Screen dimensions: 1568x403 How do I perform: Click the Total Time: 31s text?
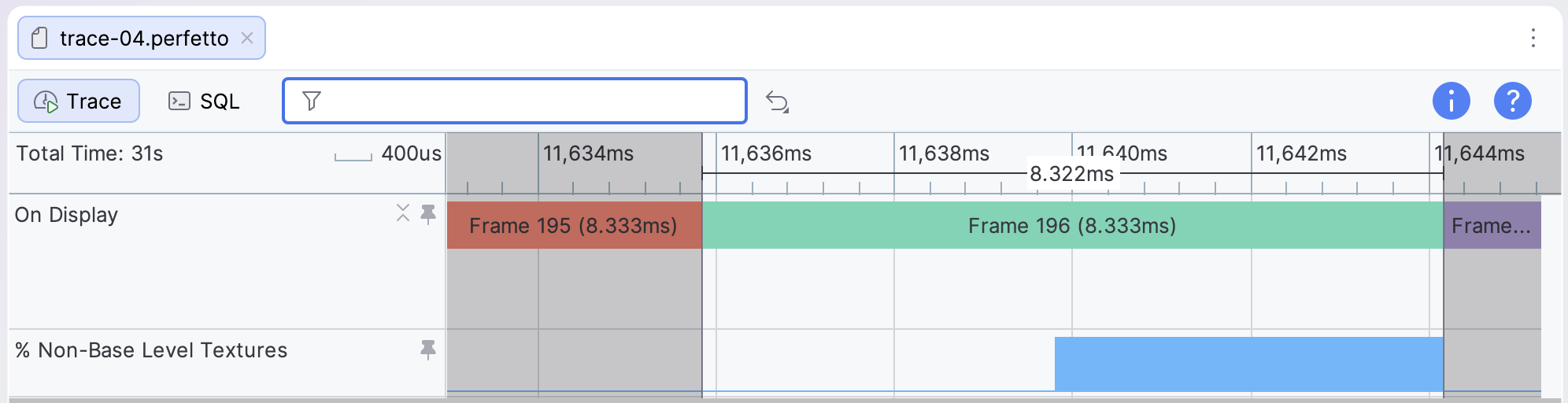(x=90, y=153)
